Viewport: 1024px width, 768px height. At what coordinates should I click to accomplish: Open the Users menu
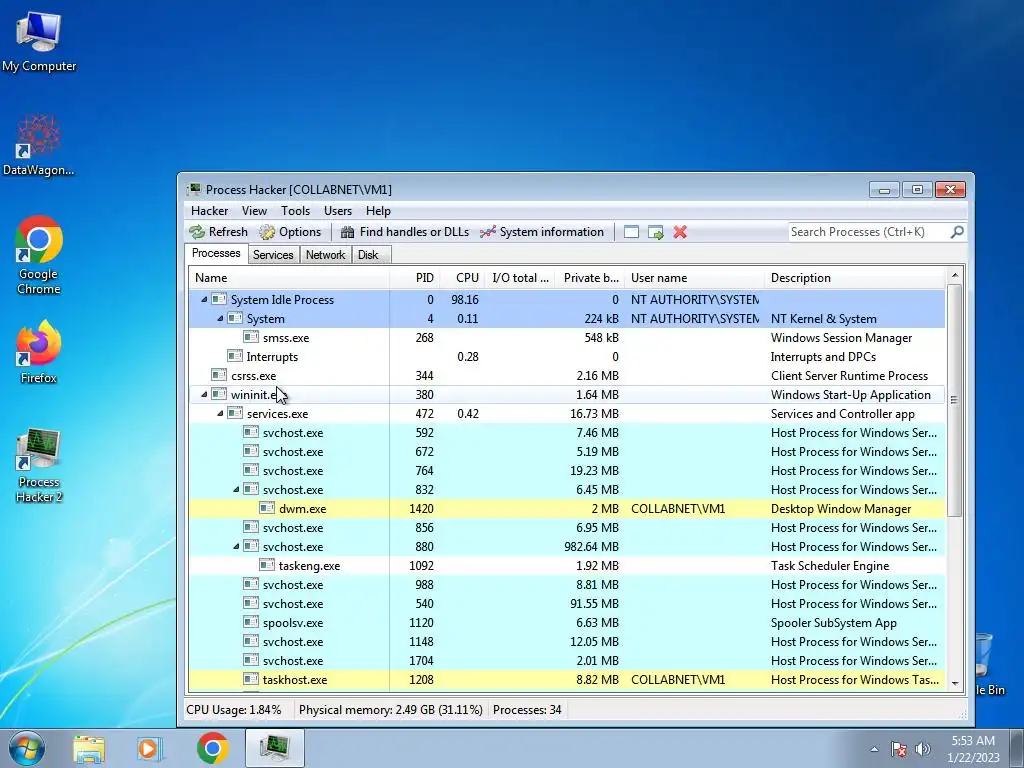tap(338, 211)
